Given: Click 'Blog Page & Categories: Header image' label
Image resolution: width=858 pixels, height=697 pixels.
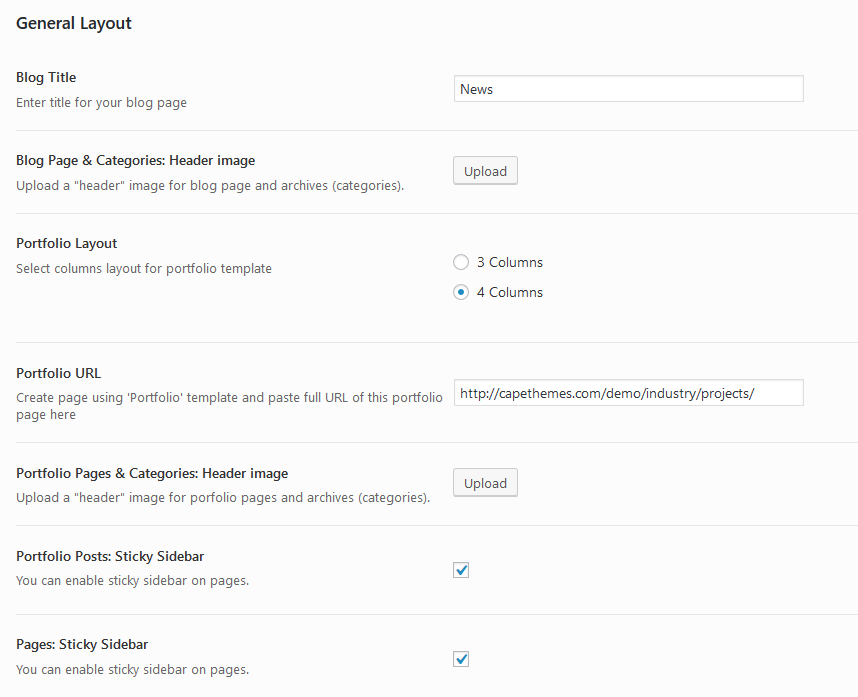Looking at the screenshot, I should point(136,160).
